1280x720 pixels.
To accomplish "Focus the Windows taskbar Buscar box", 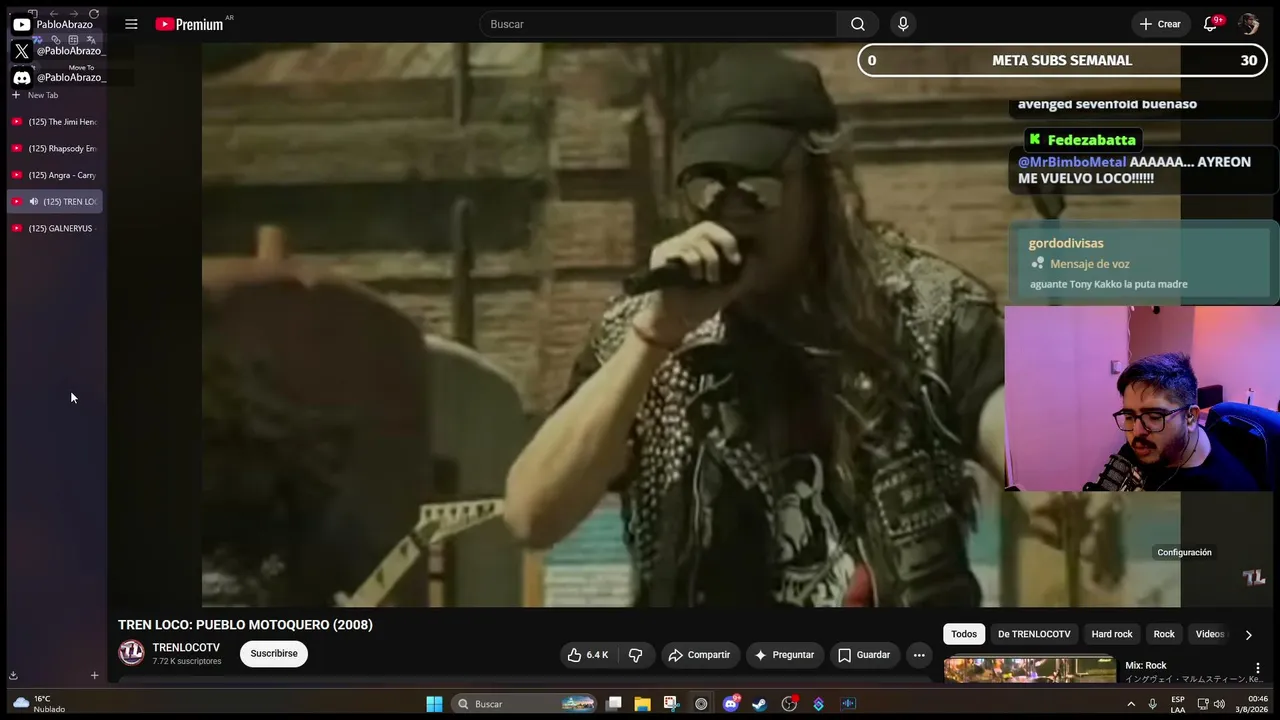I will [525, 704].
